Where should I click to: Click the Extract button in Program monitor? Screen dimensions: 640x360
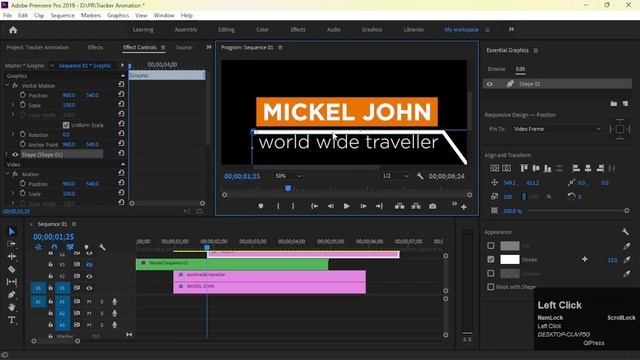click(416, 206)
